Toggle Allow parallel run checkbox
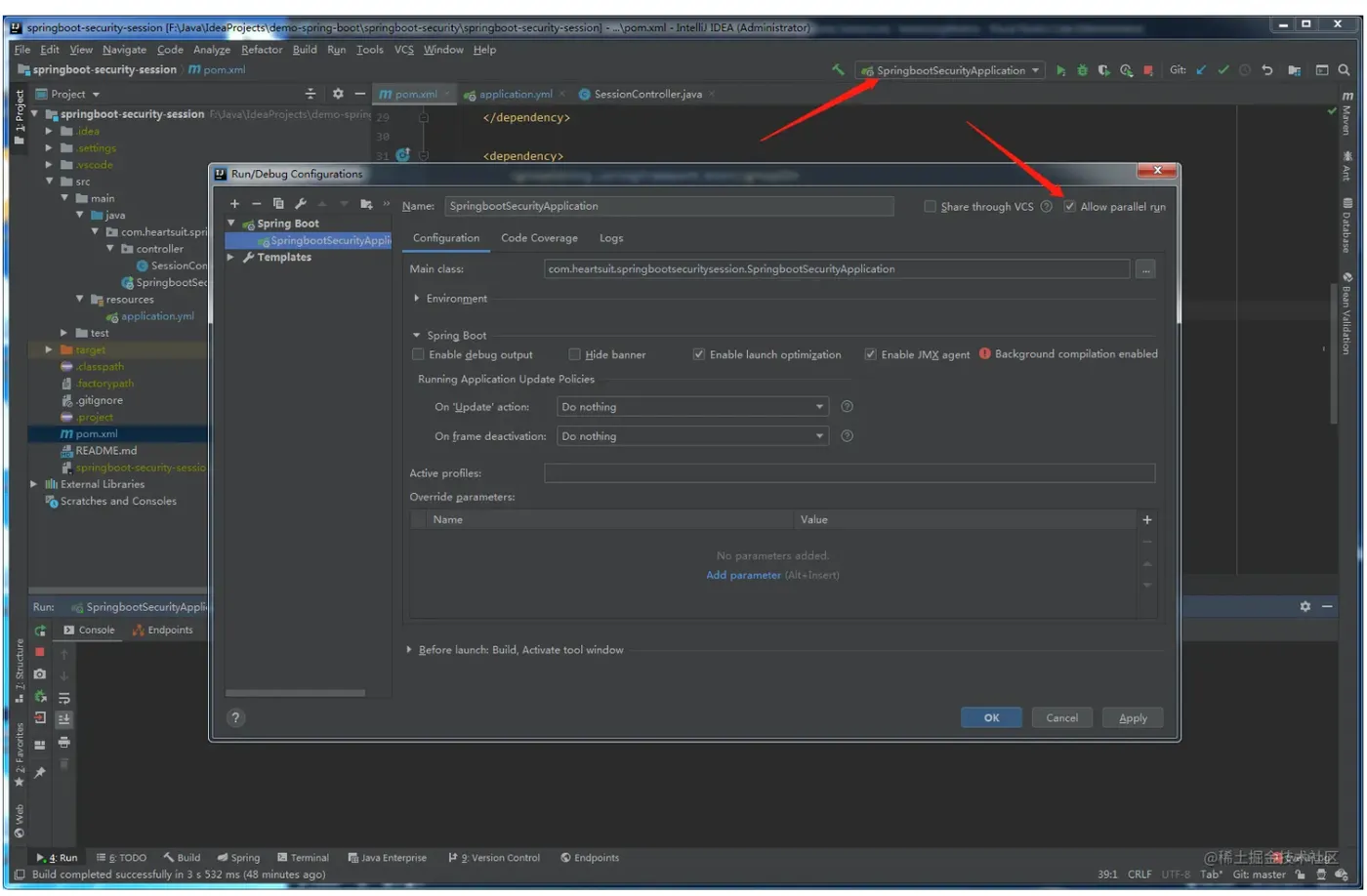 tap(1070, 207)
